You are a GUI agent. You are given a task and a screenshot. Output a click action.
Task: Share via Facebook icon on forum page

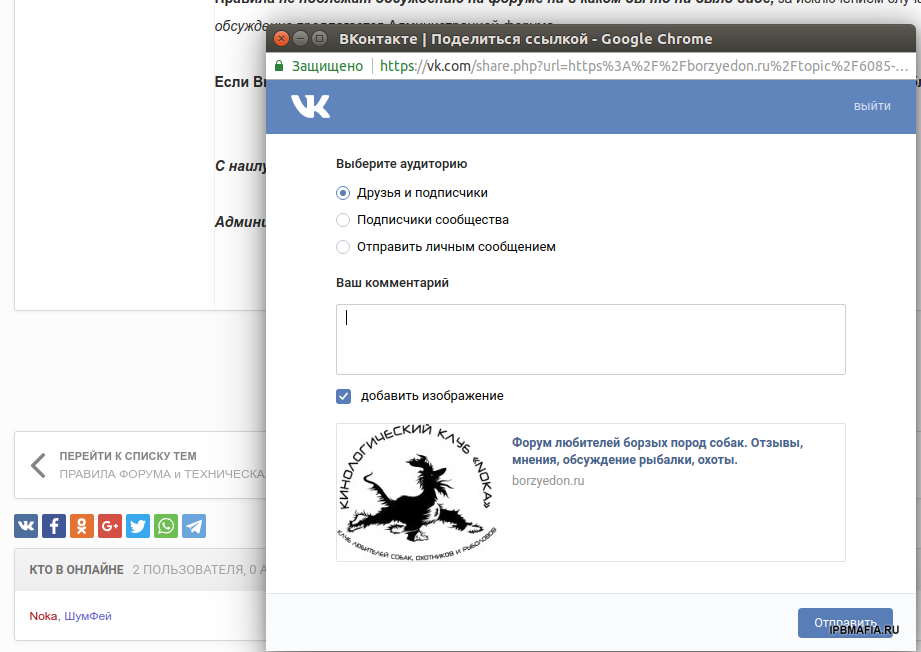(x=54, y=526)
